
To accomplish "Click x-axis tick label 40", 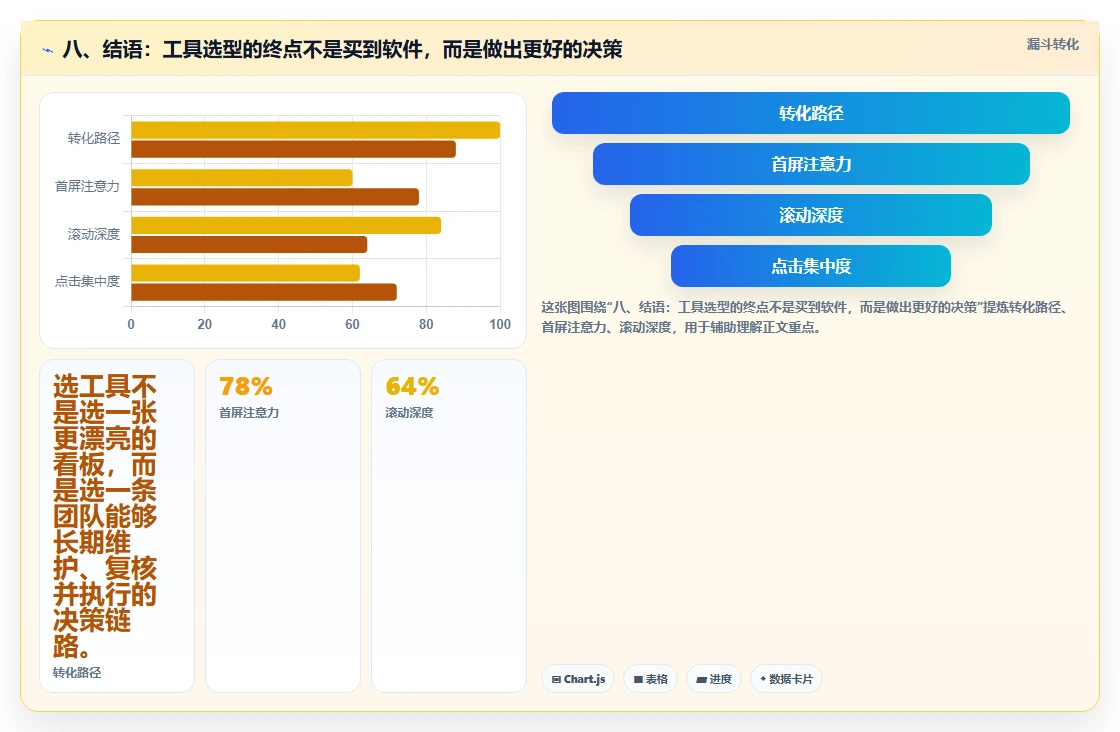I will [x=279, y=324].
